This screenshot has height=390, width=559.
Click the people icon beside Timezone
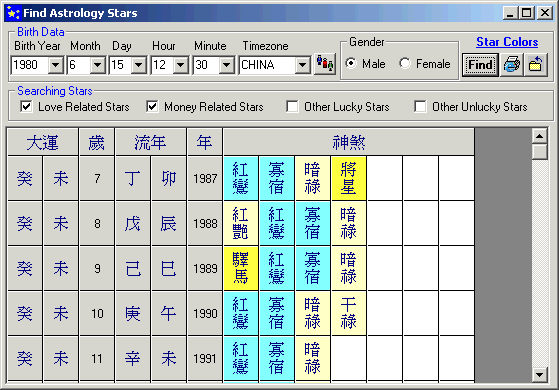click(325, 65)
